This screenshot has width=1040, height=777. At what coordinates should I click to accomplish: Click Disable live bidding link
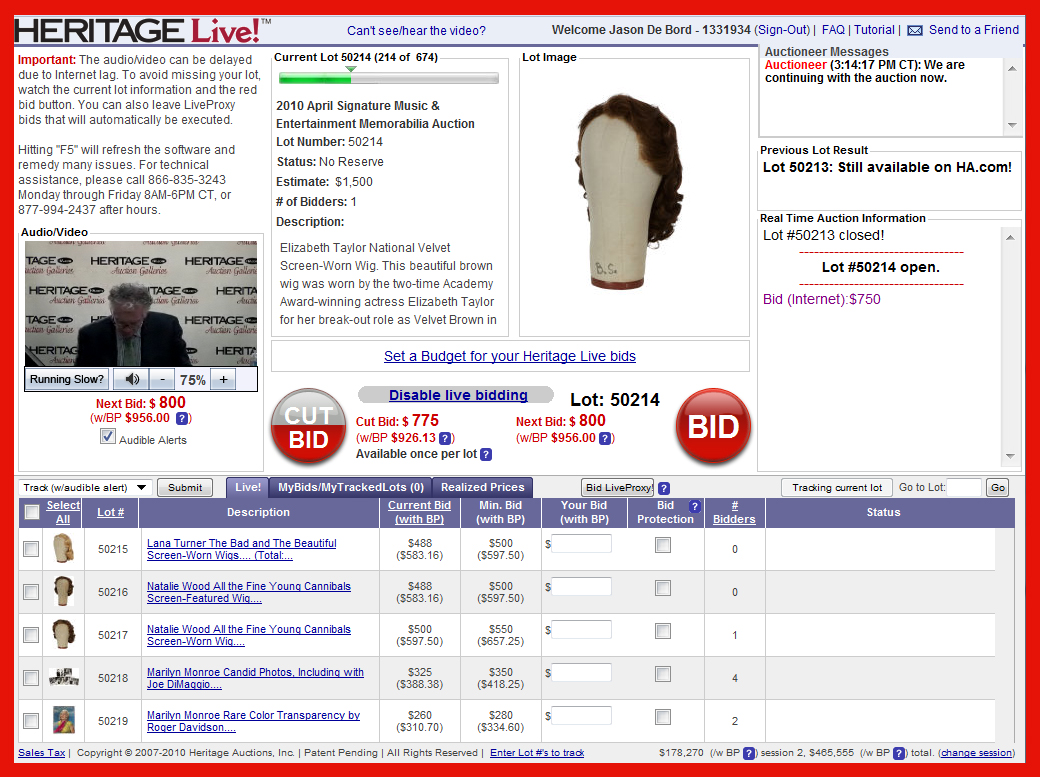[458, 395]
